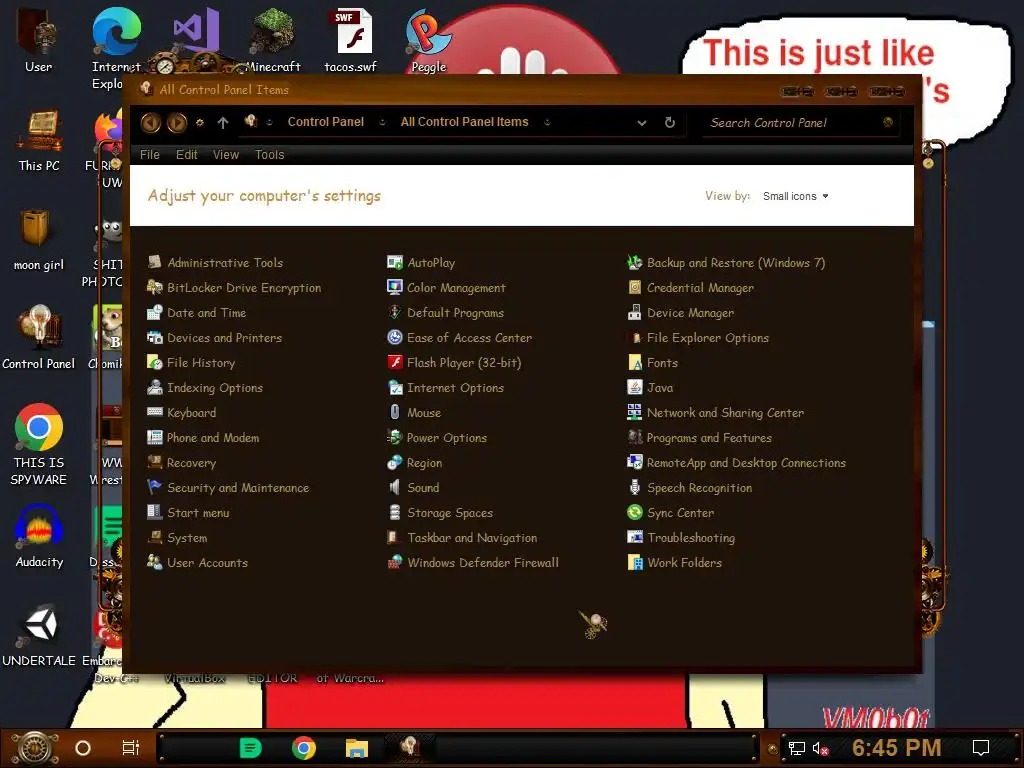Open the Programs and Features link

point(709,438)
